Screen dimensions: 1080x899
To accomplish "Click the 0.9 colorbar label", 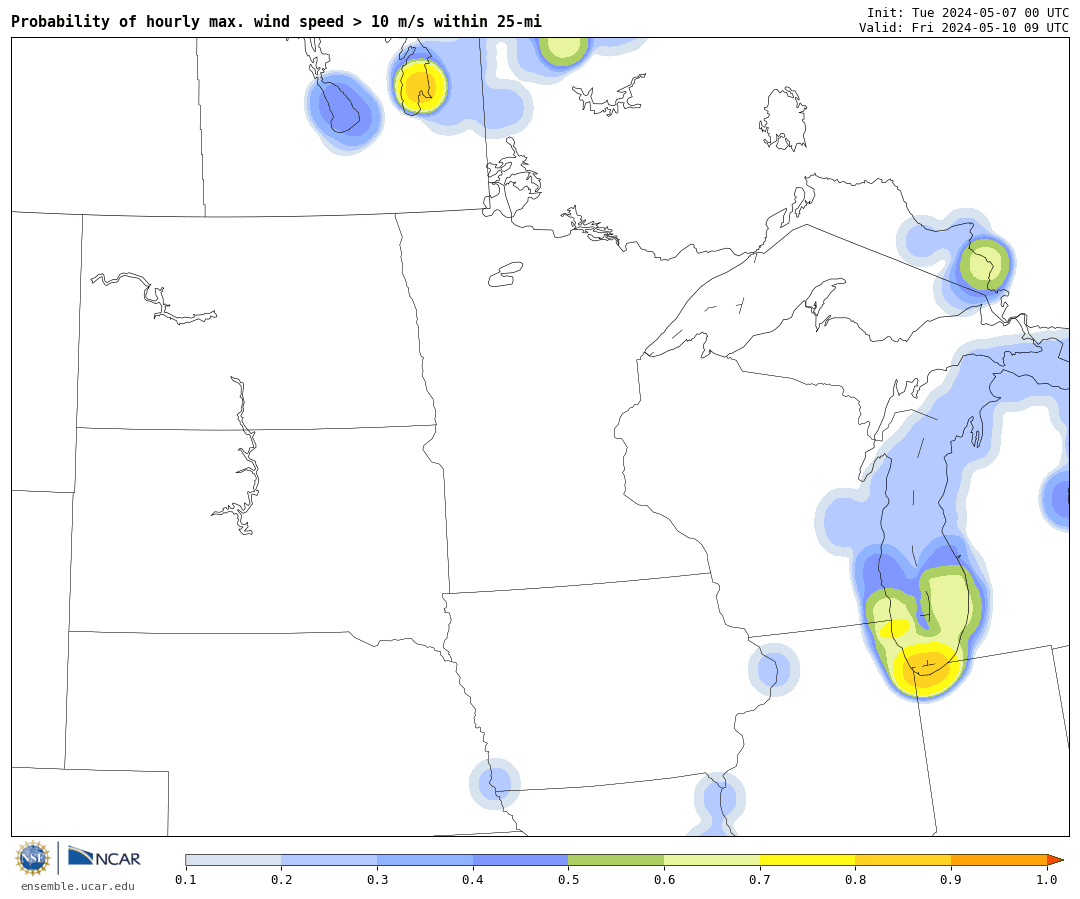I will click(x=951, y=880).
